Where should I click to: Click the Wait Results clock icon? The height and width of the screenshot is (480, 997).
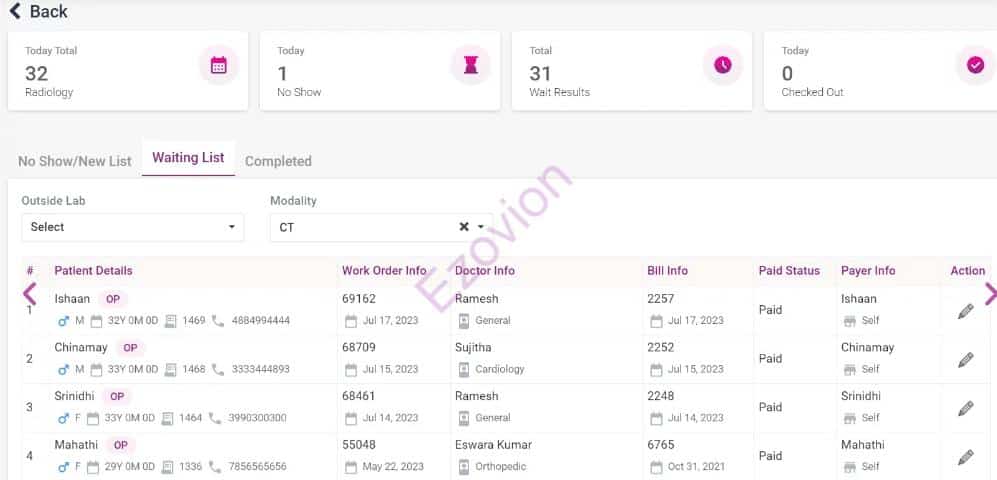(722, 65)
